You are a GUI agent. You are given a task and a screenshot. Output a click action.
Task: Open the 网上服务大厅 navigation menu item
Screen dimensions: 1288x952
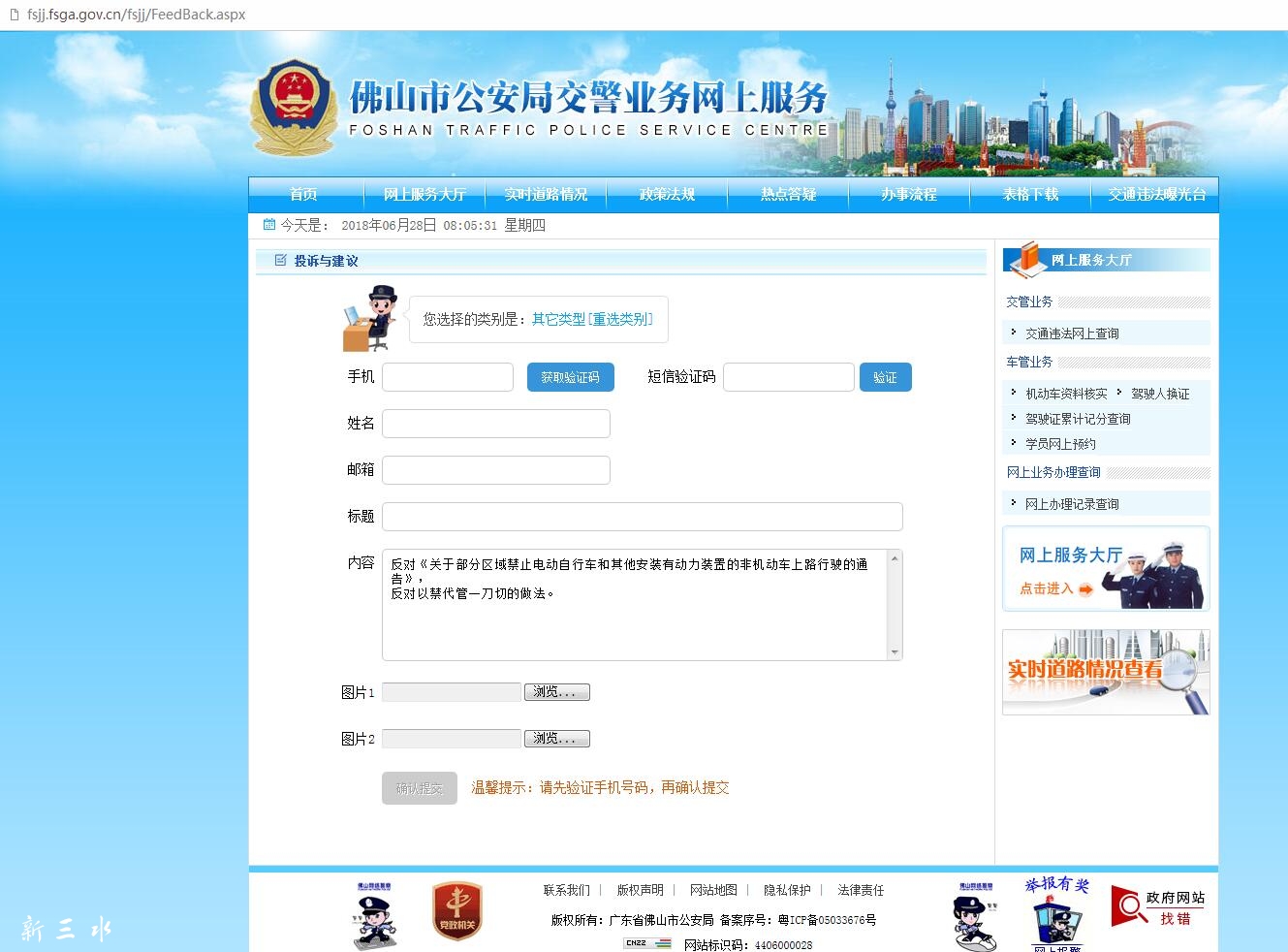424,195
